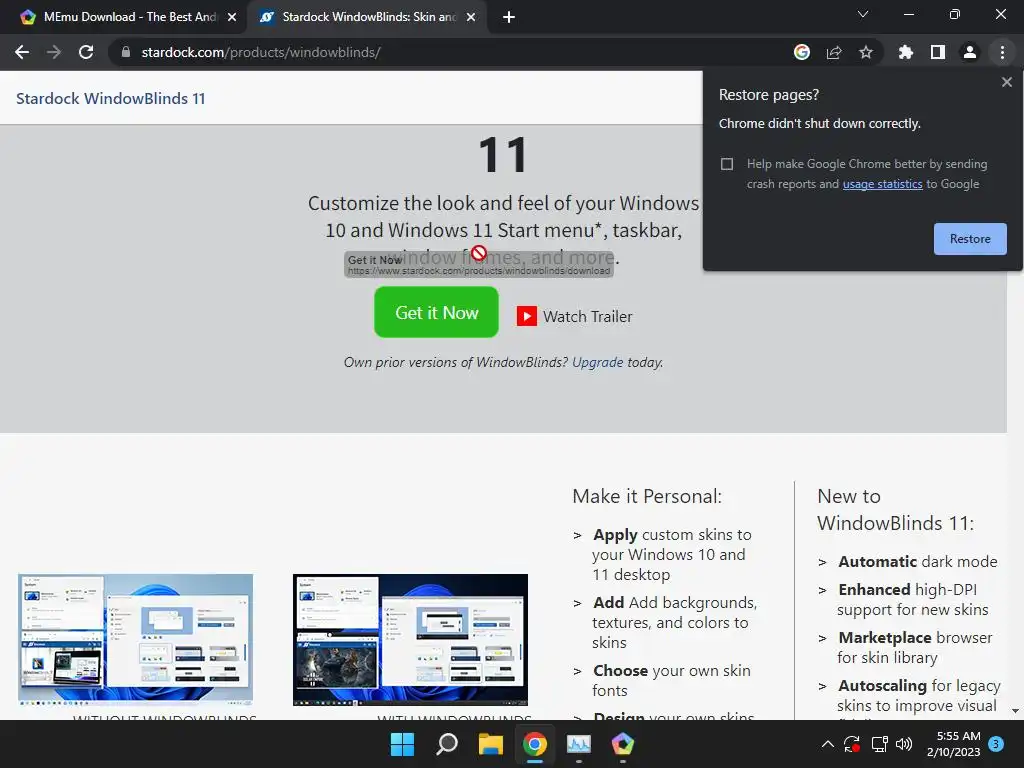Select Stardock WindowBlinds tab
Viewport: 1024px width, 768px height.
(366, 17)
